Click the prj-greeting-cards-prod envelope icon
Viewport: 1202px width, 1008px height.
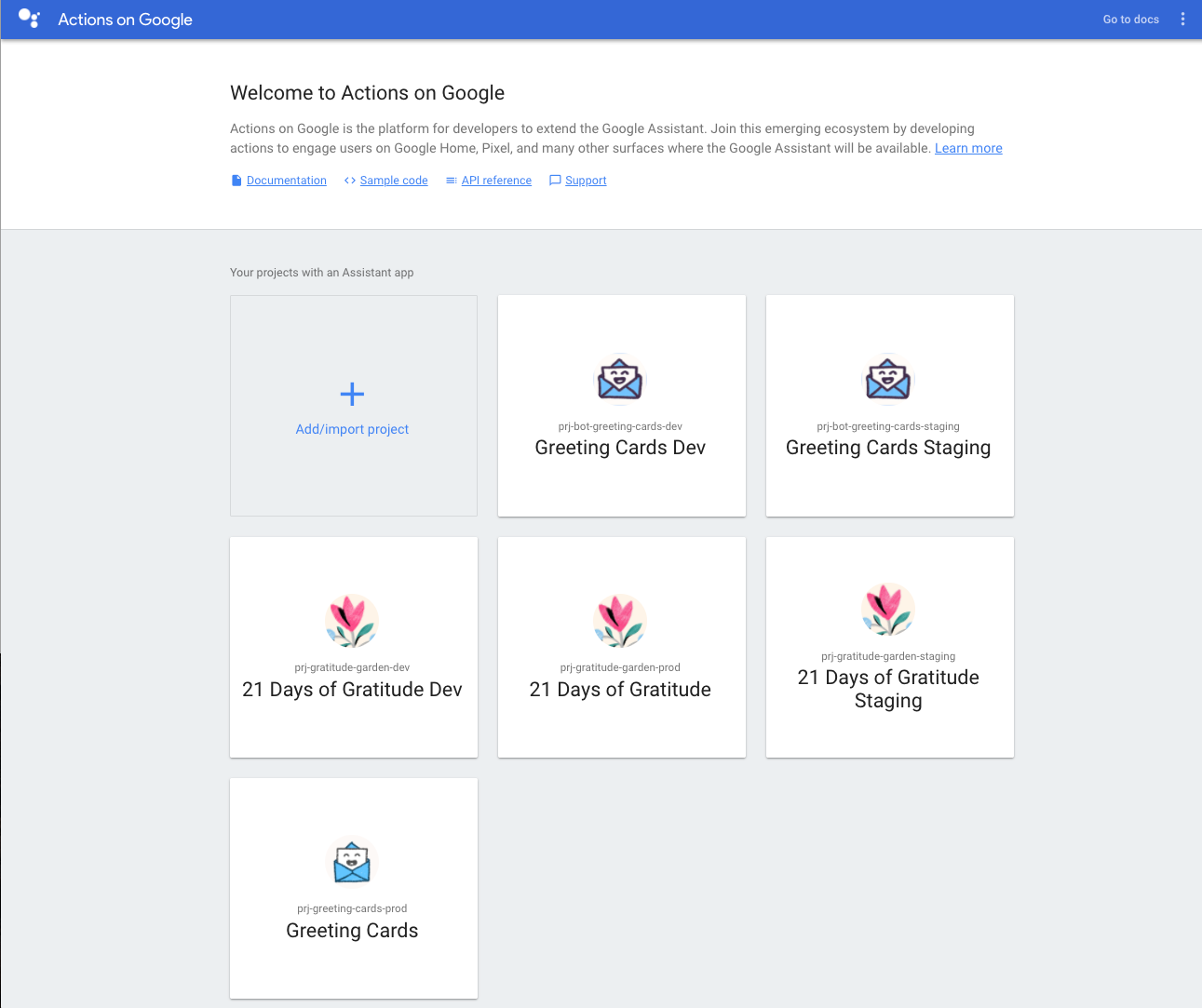click(x=352, y=862)
